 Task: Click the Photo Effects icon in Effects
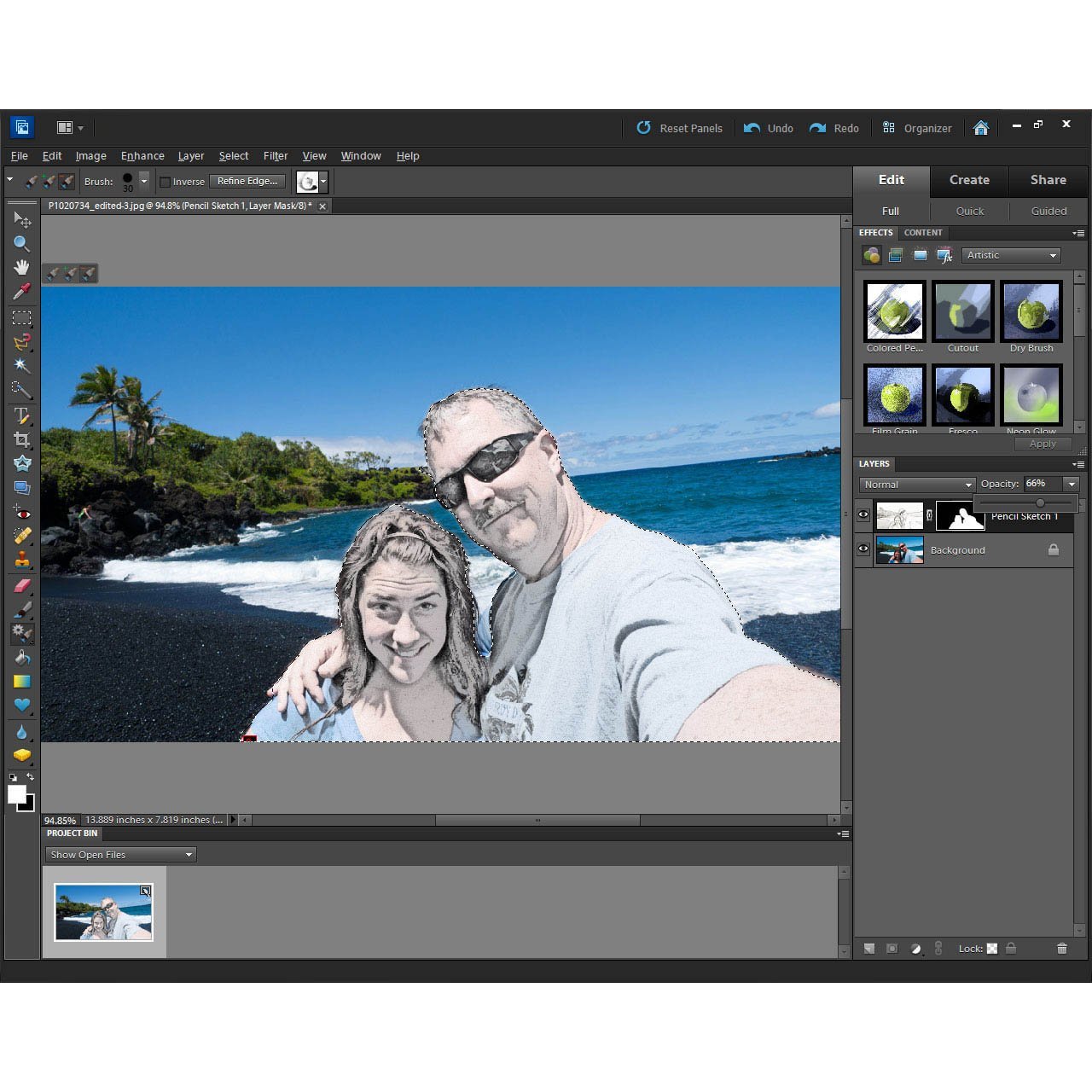coord(921,255)
